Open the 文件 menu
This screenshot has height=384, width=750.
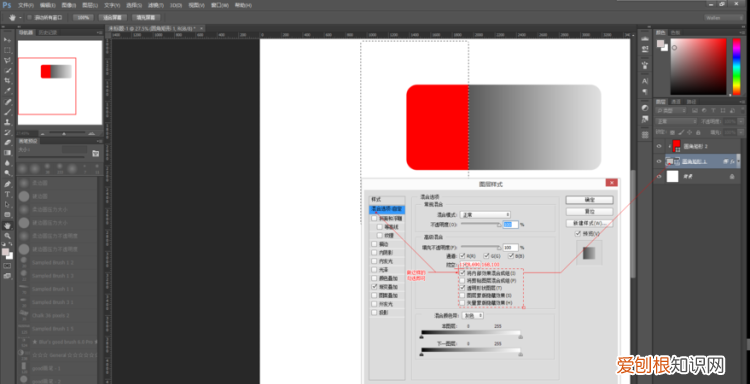coord(25,5)
